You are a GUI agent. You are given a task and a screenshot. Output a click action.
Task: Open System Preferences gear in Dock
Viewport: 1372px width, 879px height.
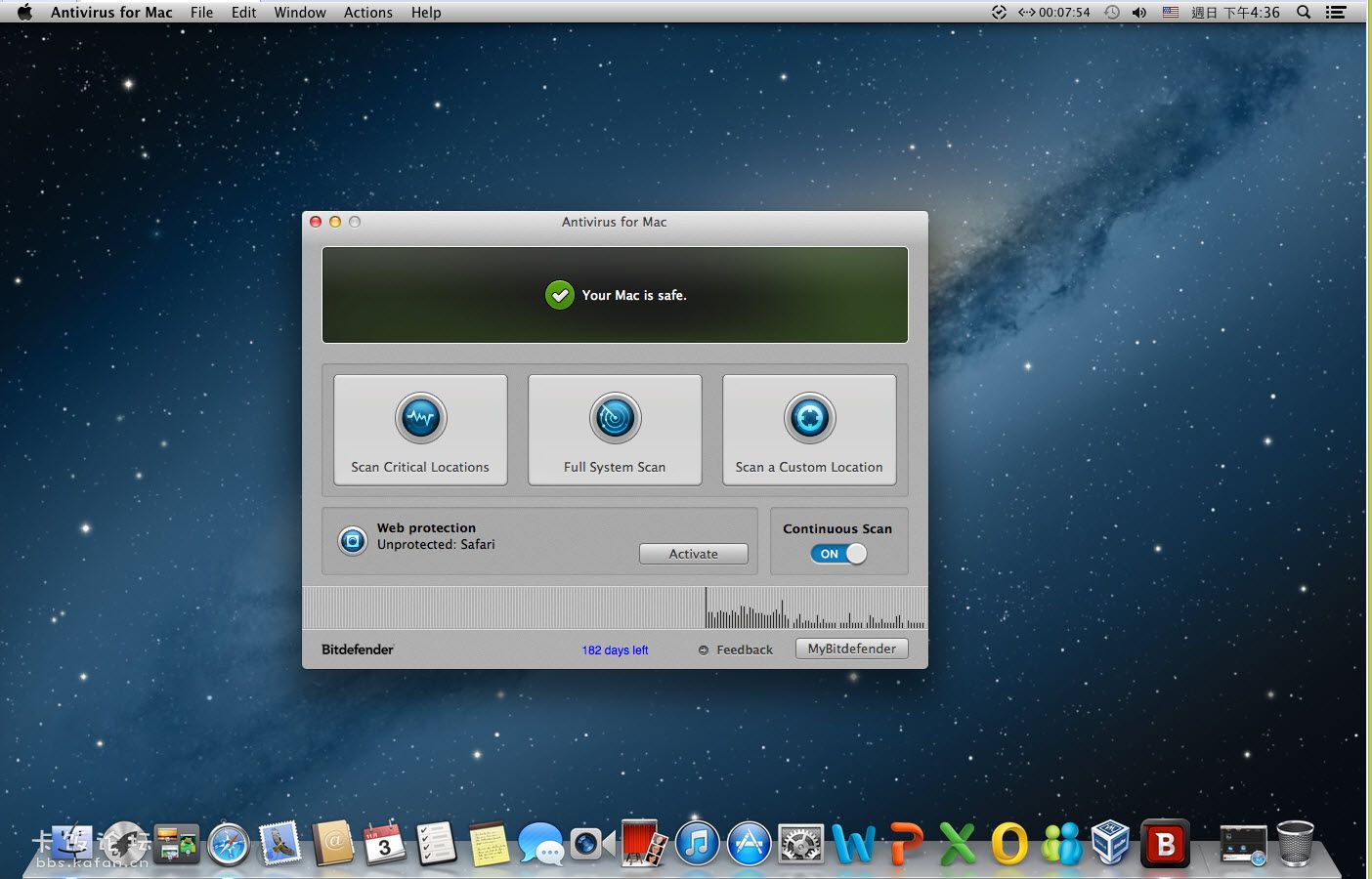pyautogui.click(x=801, y=843)
